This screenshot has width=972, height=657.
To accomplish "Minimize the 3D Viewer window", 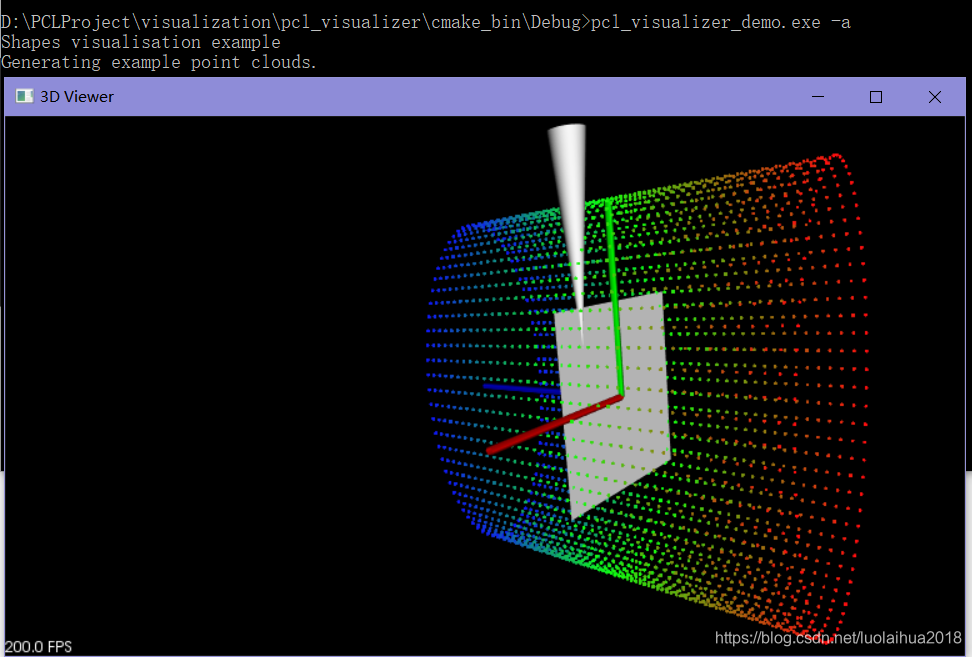I will (818, 97).
